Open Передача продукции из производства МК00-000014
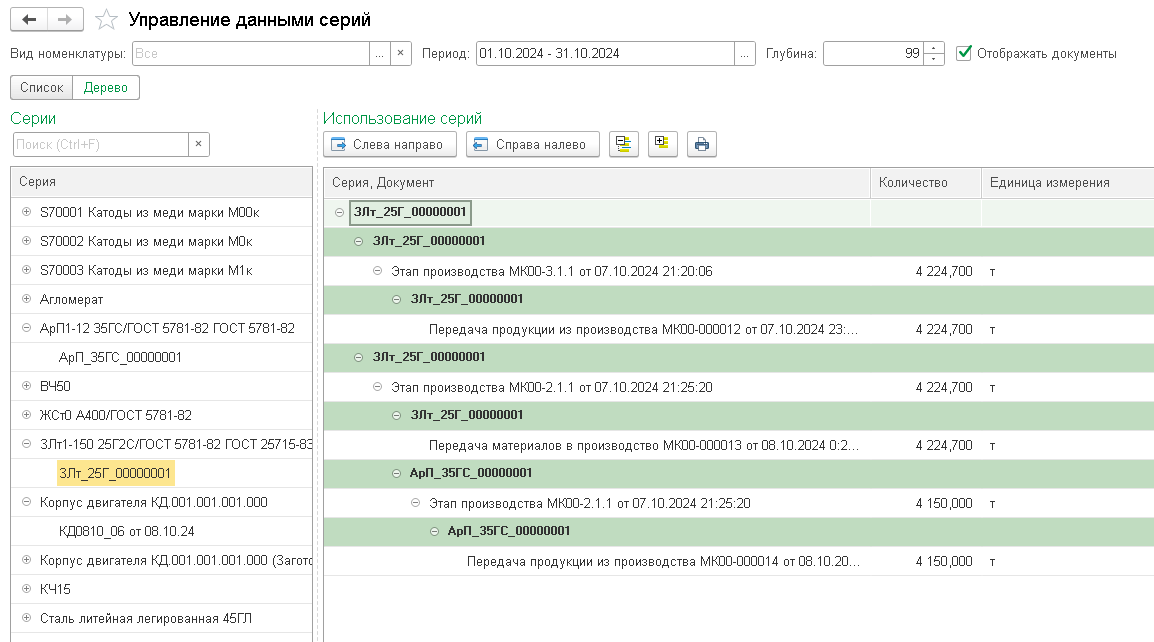The width and height of the screenshot is (1154, 642). [x=663, y=561]
